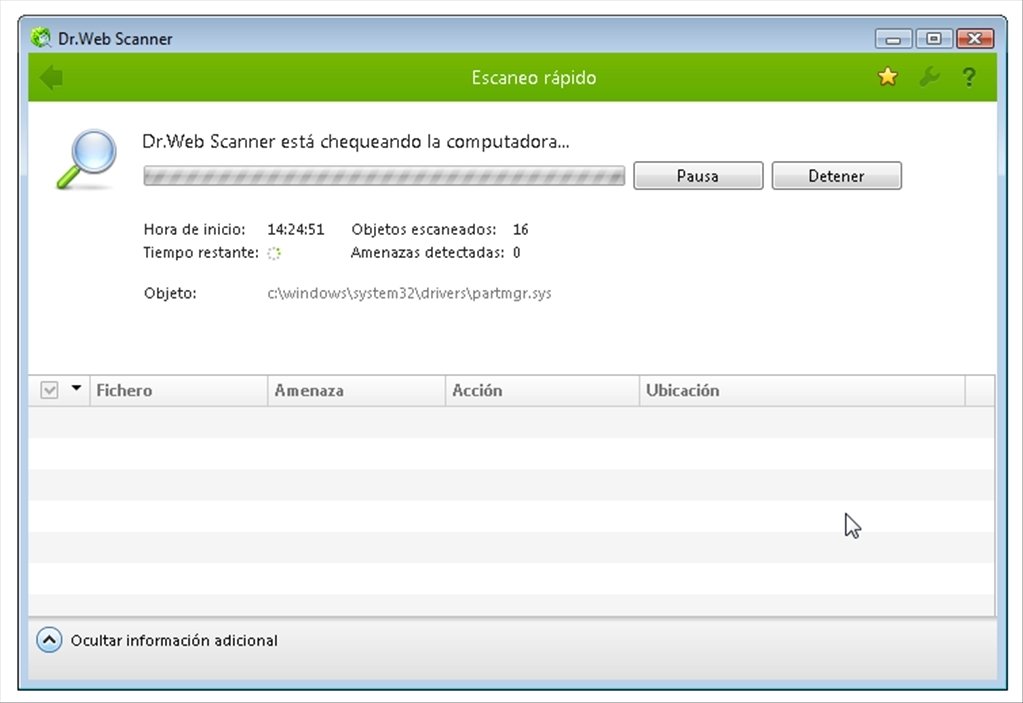This screenshot has height=703, width=1023.
Task: Toggle the select-all checkbox in table header
Action: click(x=49, y=390)
